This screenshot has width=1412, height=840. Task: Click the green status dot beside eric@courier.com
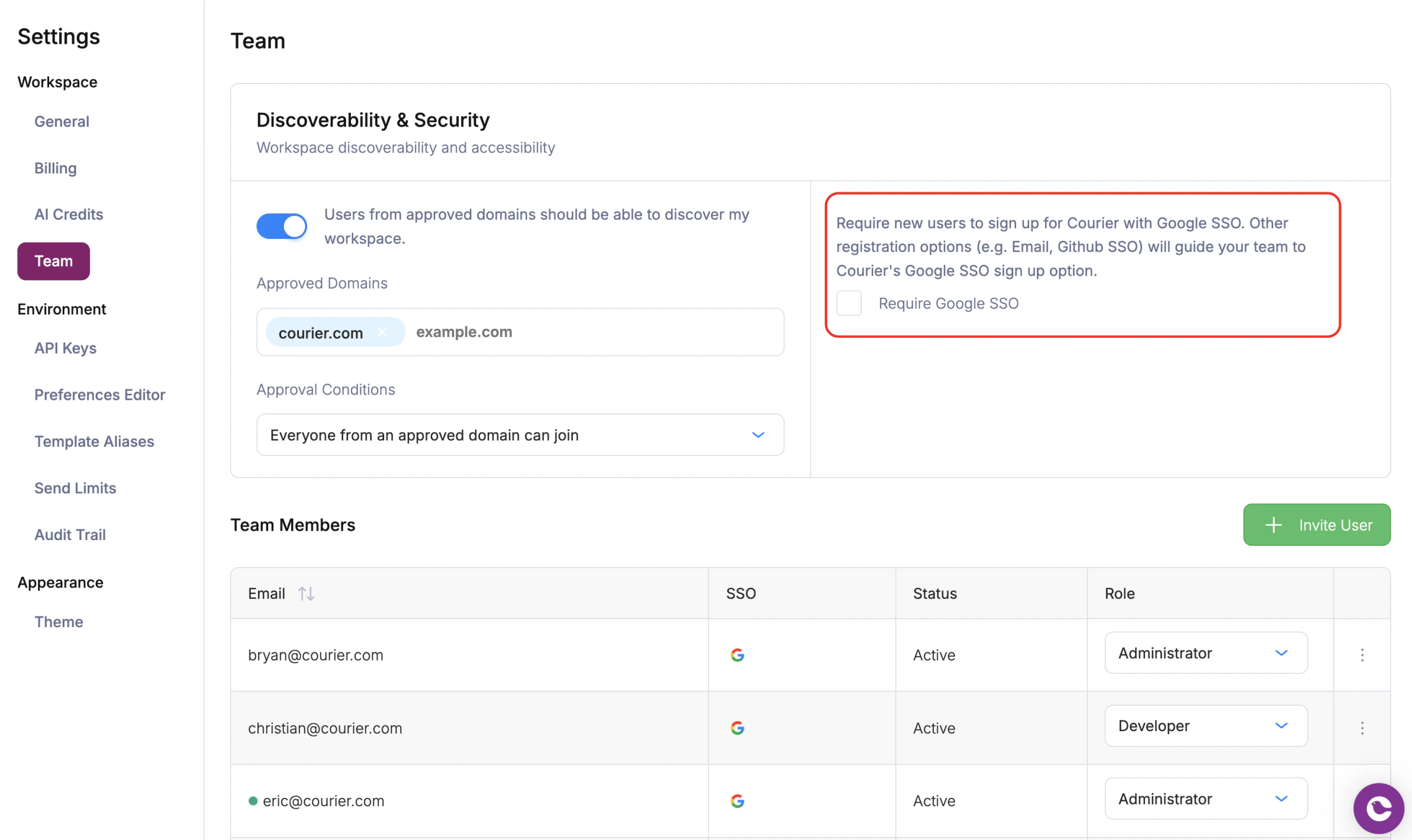tap(253, 800)
